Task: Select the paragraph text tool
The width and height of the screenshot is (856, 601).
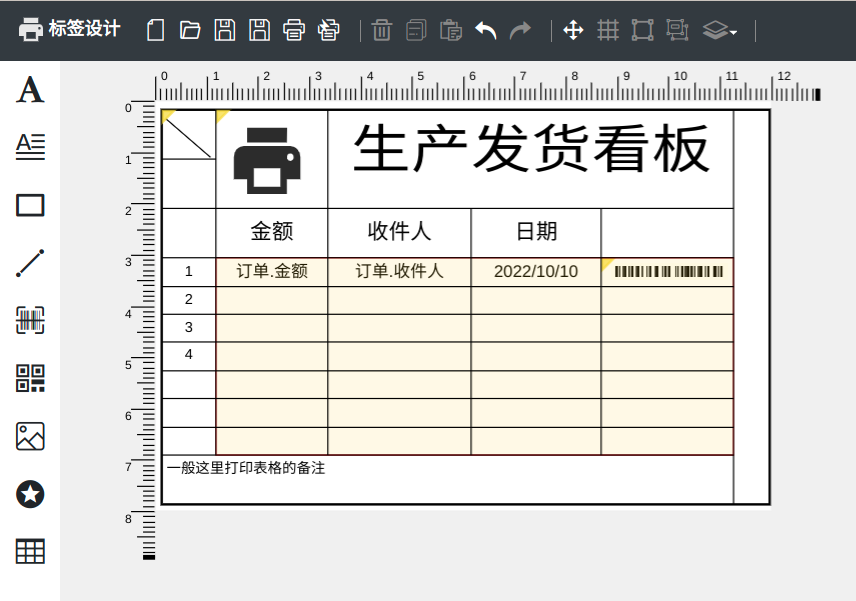Action: [x=29, y=146]
